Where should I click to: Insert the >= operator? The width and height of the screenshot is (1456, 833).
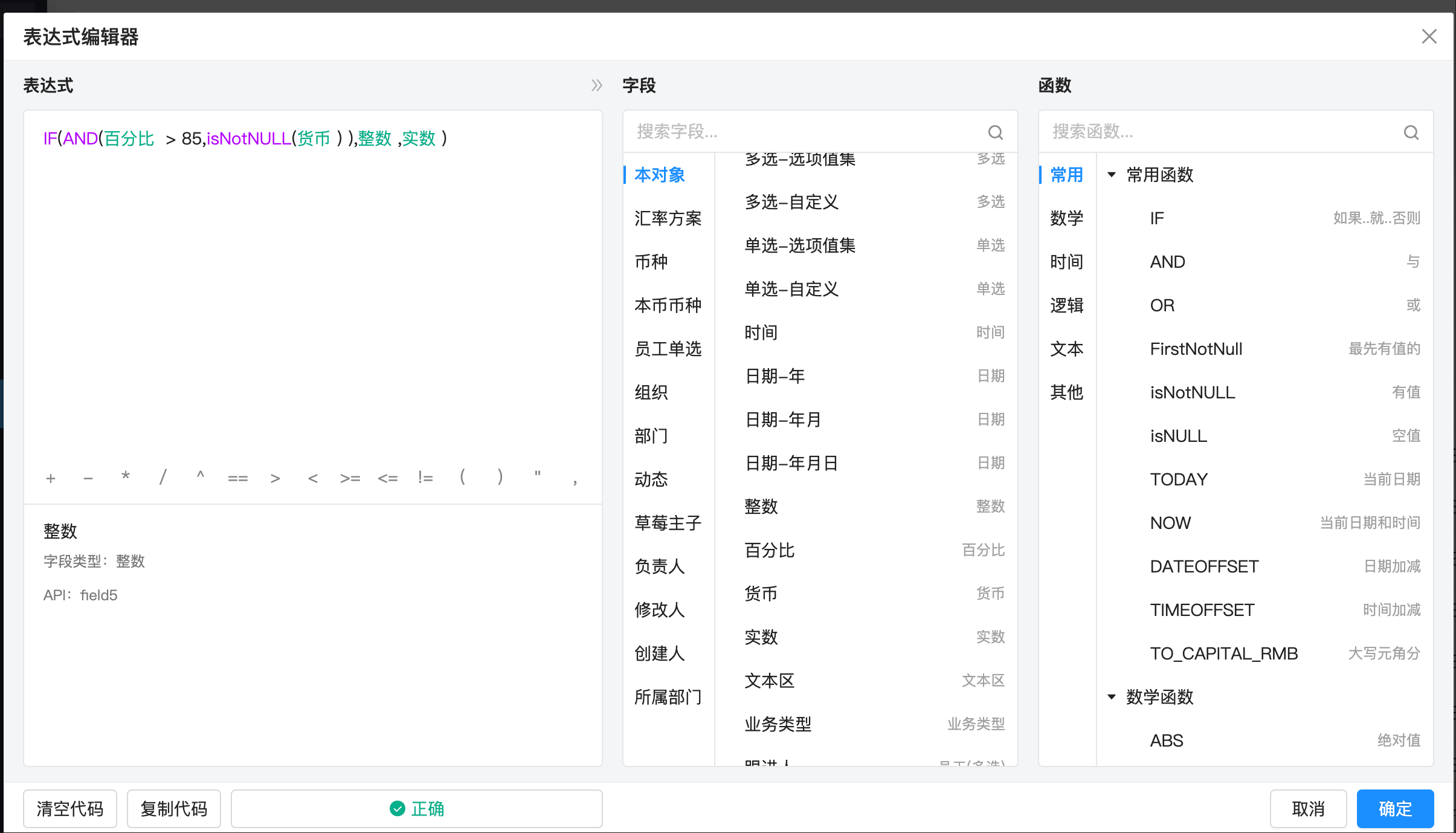[x=350, y=478]
